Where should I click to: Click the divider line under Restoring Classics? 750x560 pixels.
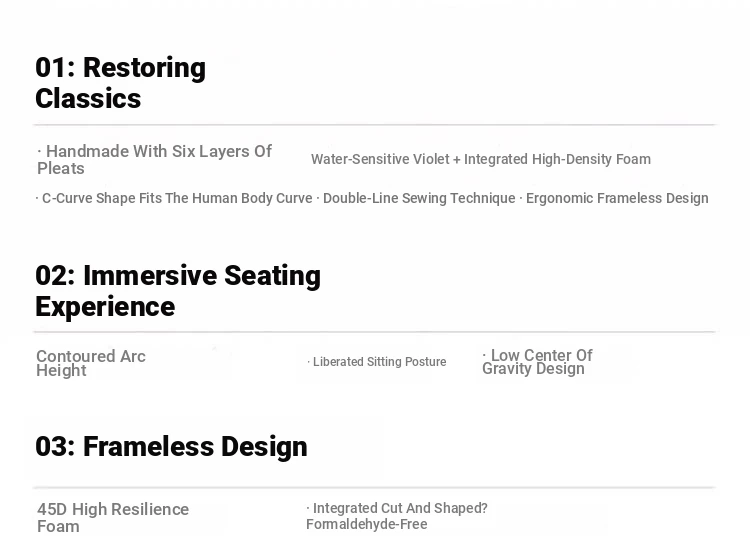[375, 125]
